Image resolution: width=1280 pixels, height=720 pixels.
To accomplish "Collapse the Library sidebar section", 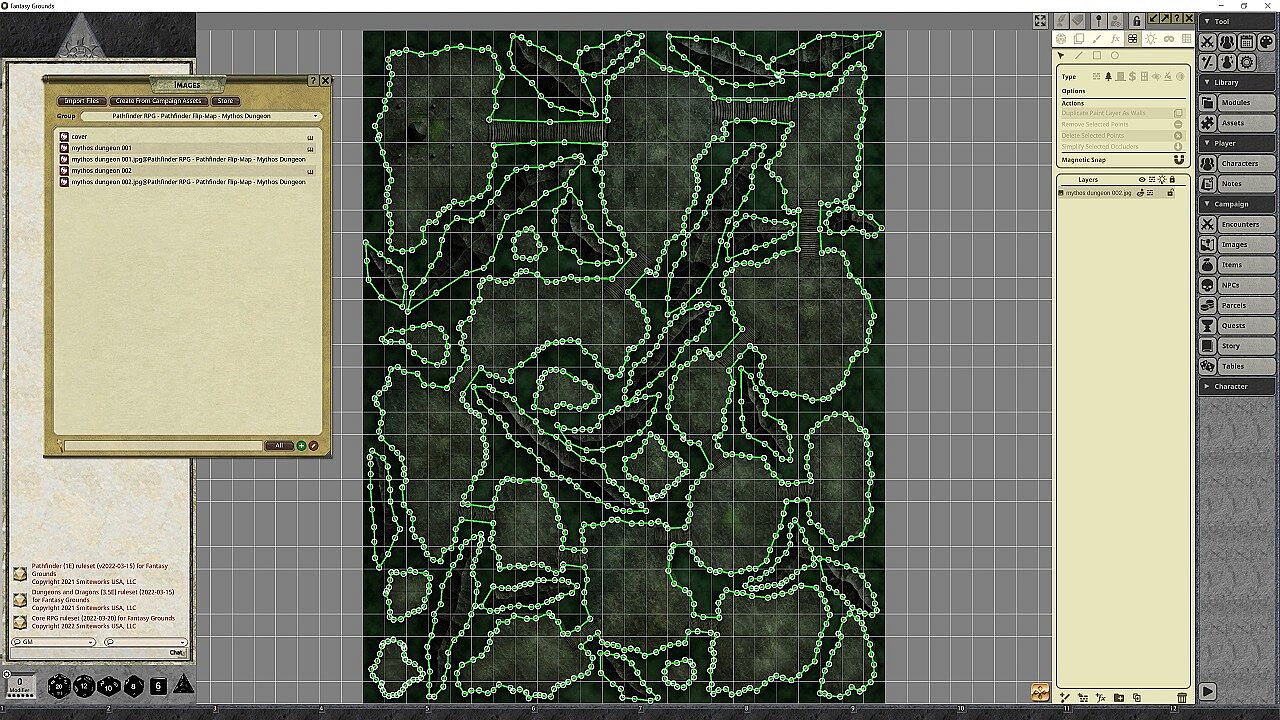I will tap(1239, 82).
